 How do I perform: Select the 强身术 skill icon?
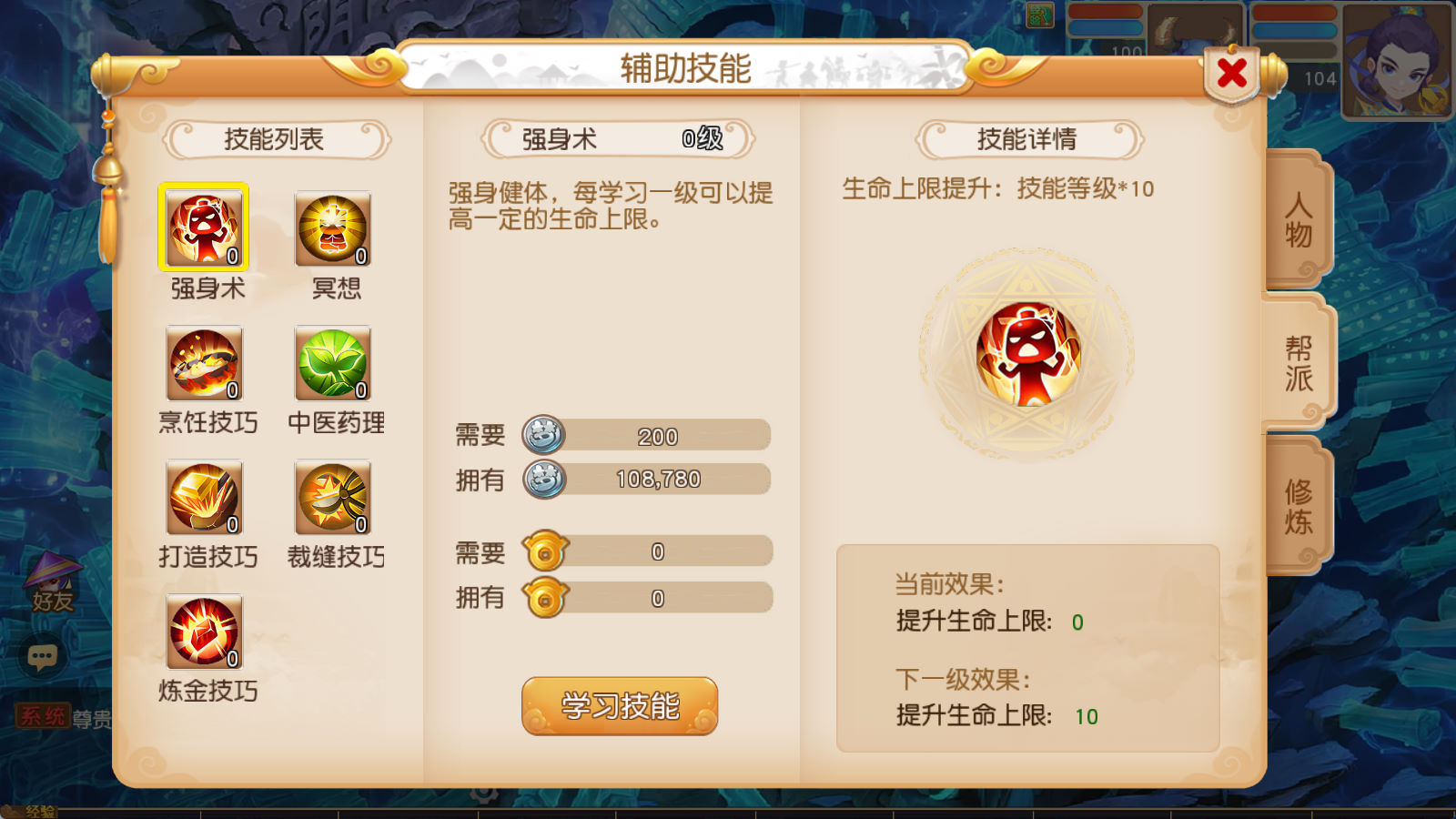click(204, 228)
